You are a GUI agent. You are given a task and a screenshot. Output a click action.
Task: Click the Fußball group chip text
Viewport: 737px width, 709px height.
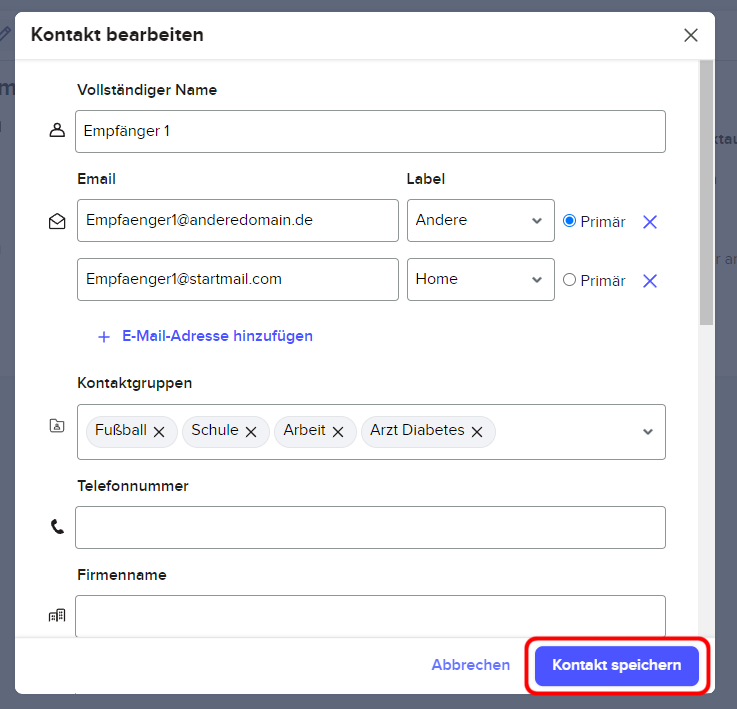click(x=121, y=430)
